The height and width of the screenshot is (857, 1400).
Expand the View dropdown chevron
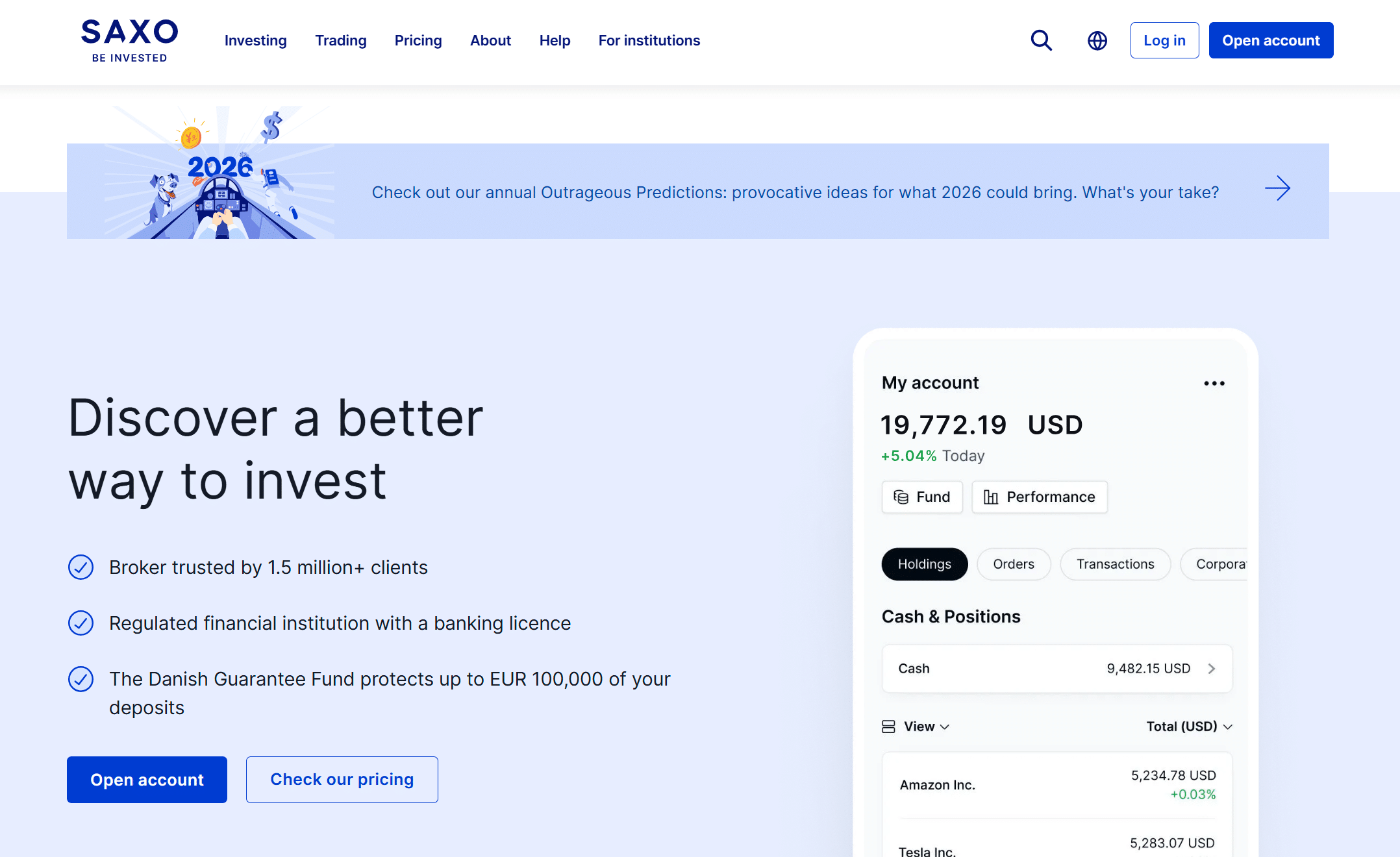click(x=945, y=727)
